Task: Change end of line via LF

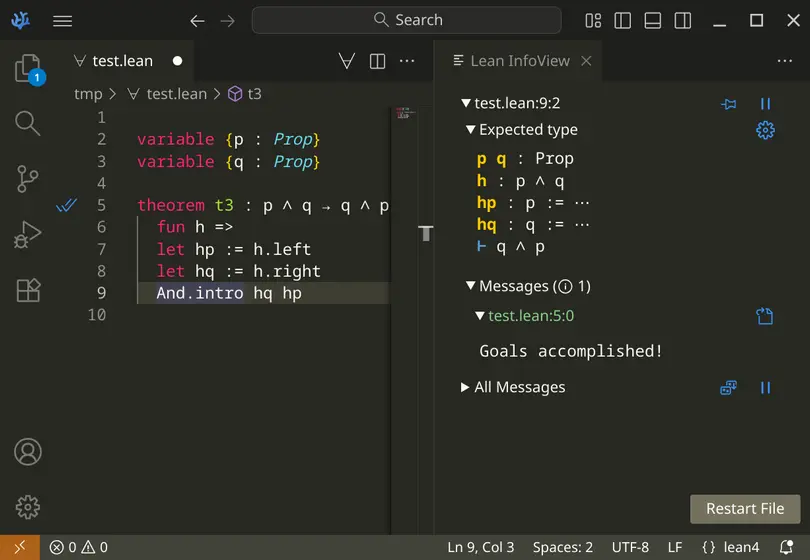Action: [x=675, y=547]
